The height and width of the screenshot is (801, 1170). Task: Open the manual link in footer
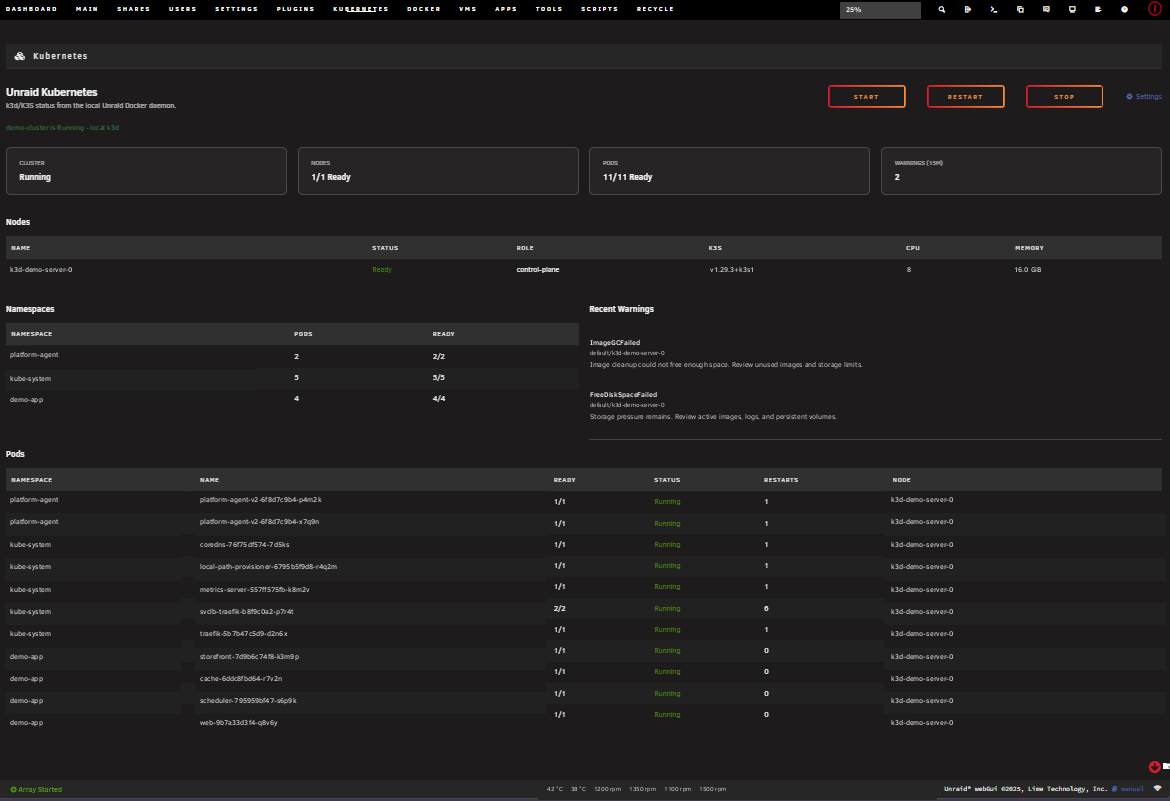click(x=1132, y=789)
